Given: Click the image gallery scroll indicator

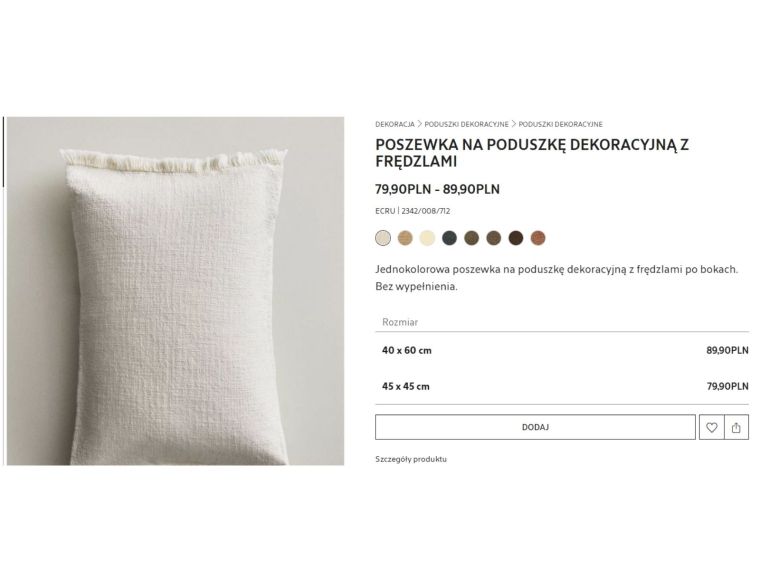Looking at the screenshot, I should pyautogui.click(x=3, y=151).
